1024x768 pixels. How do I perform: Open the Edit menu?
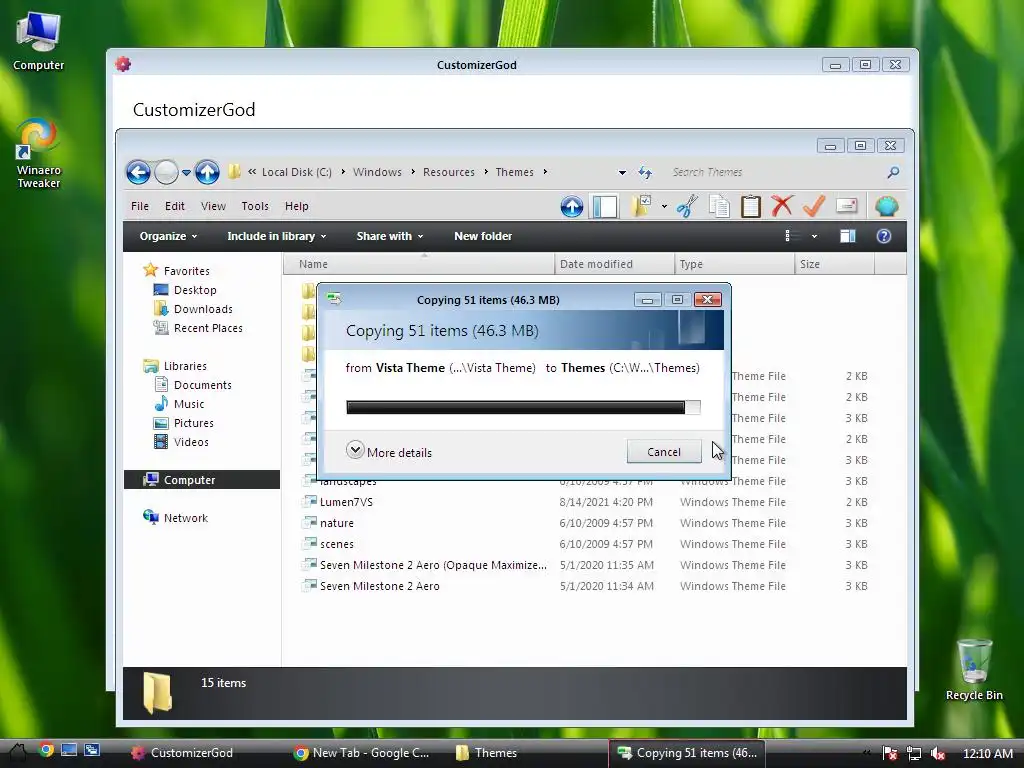point(174,206)
